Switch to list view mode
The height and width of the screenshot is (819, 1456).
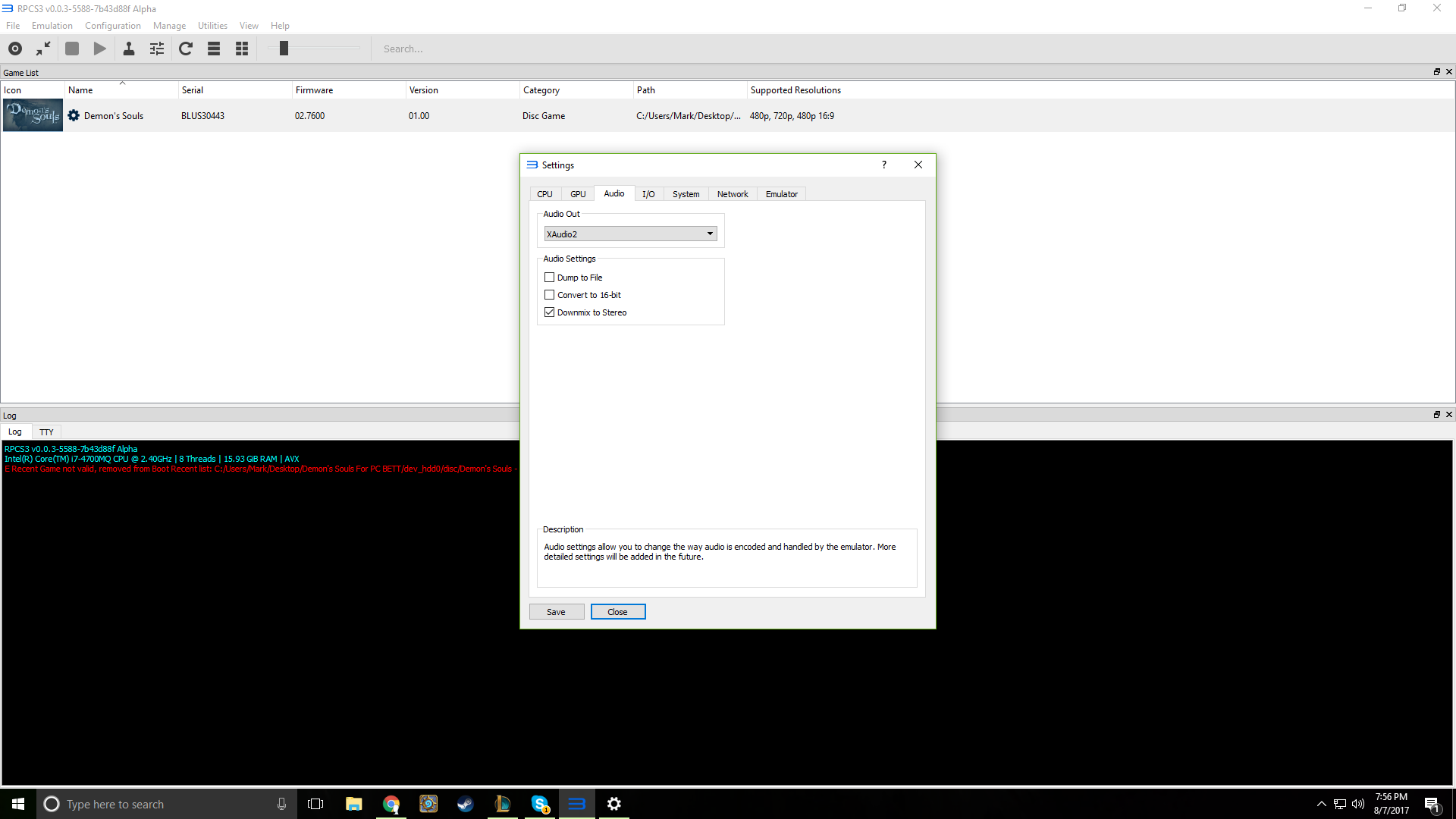coord(214,49)
